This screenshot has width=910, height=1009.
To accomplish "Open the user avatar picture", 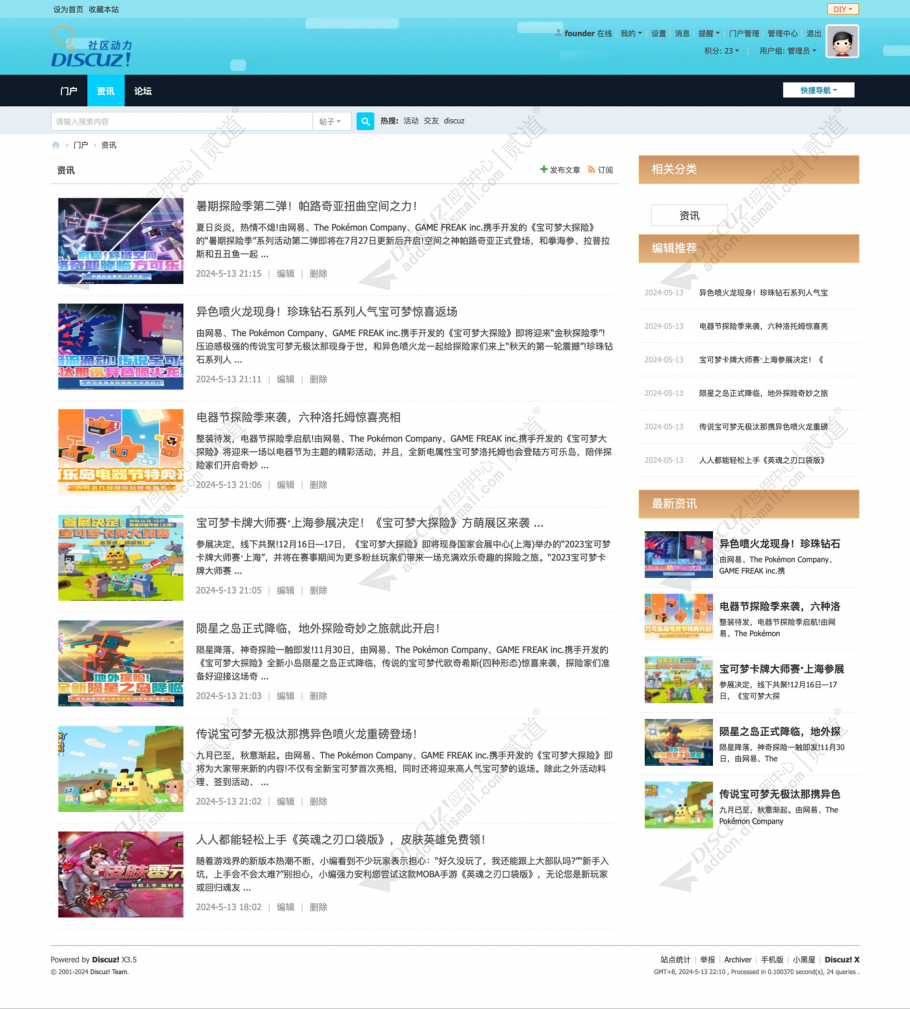I will pyautogui.click(x=842, y=42).
